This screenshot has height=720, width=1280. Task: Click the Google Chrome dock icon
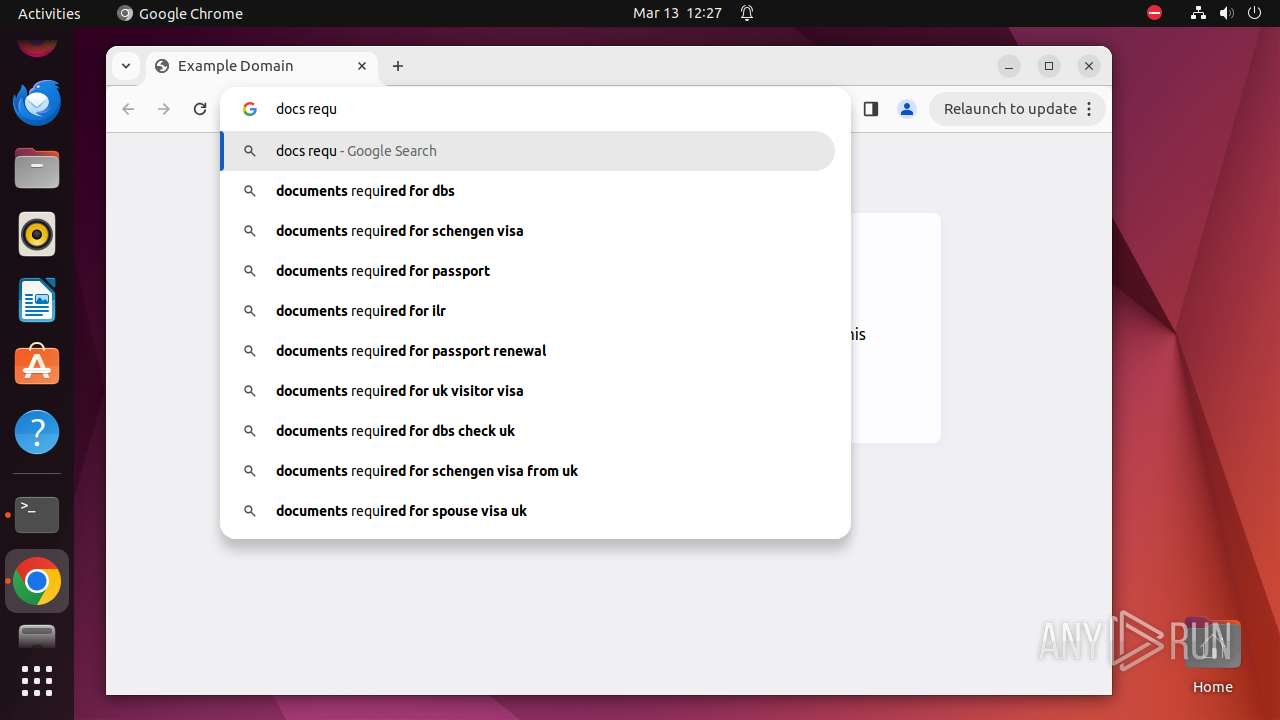coord(37,581)
